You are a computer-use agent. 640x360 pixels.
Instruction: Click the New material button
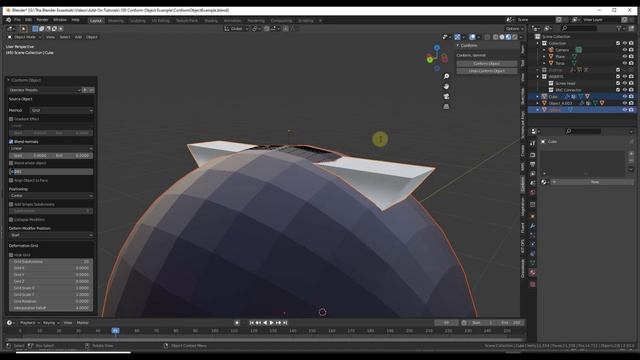[595, 182]
